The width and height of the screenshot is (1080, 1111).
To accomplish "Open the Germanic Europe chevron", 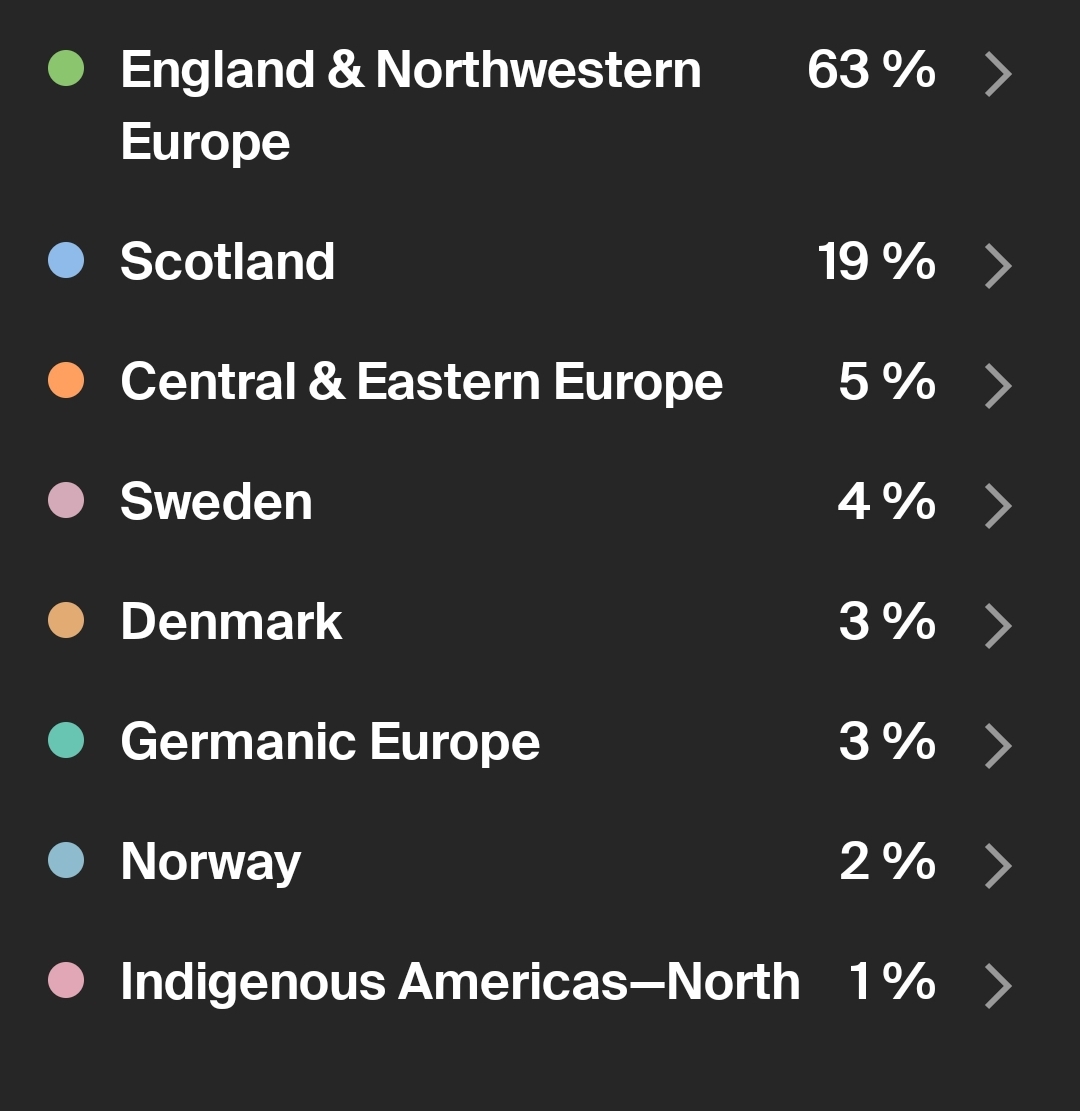I will tap(998, 746).
